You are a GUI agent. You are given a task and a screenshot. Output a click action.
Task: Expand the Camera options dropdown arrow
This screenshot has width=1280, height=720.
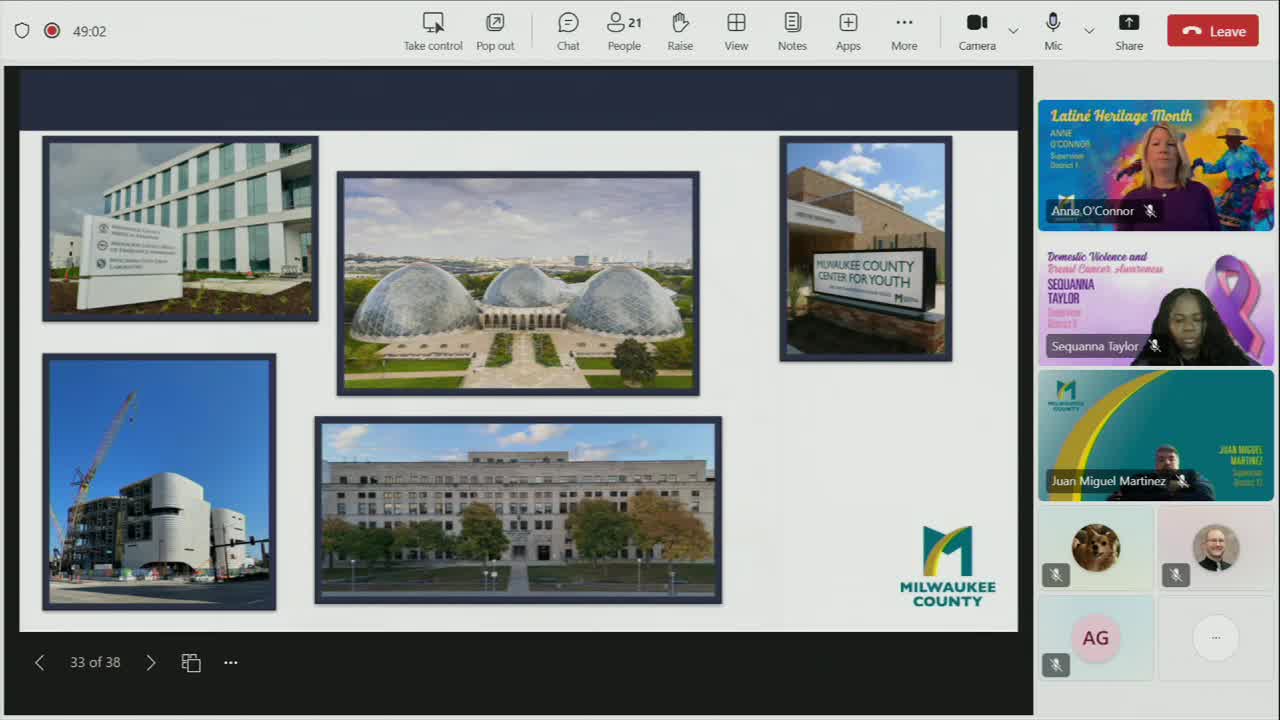coord(1013,31)
